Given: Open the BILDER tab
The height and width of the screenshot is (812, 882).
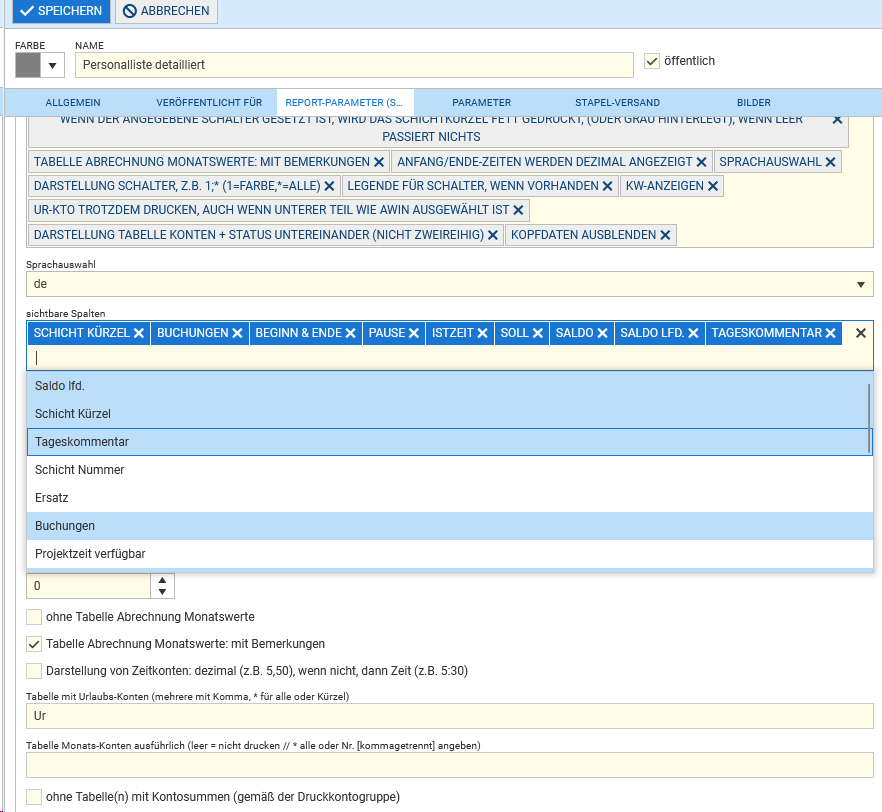Looking at the screenshot, I should coord(754,103).
